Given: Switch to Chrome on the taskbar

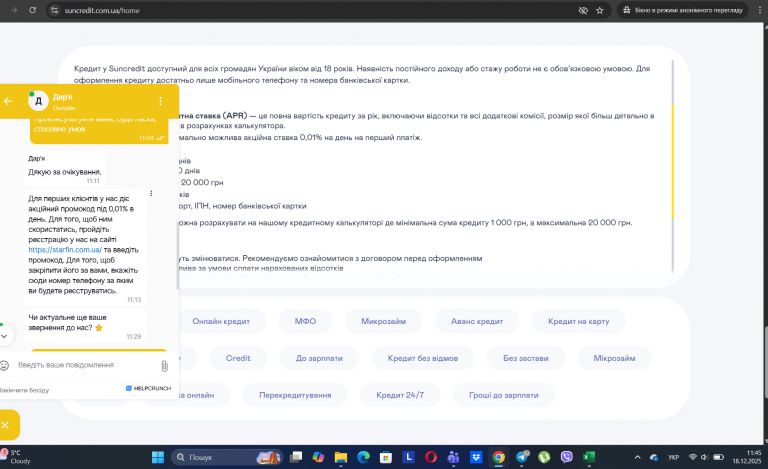Looking at the screenshot, I should click(499, 457).
